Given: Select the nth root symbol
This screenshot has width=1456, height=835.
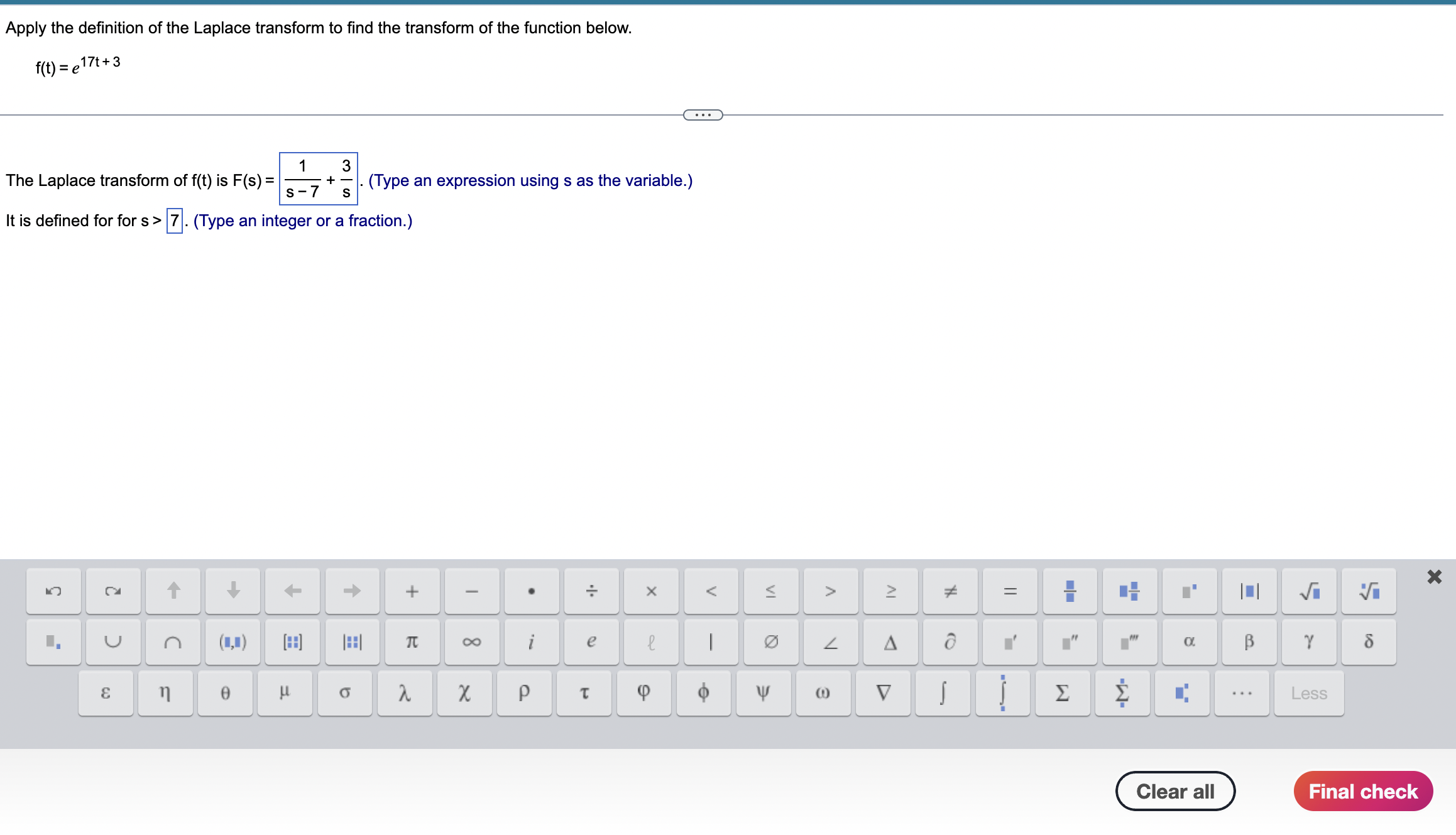Looking at the screenshot, I should tap(1370, 591).
